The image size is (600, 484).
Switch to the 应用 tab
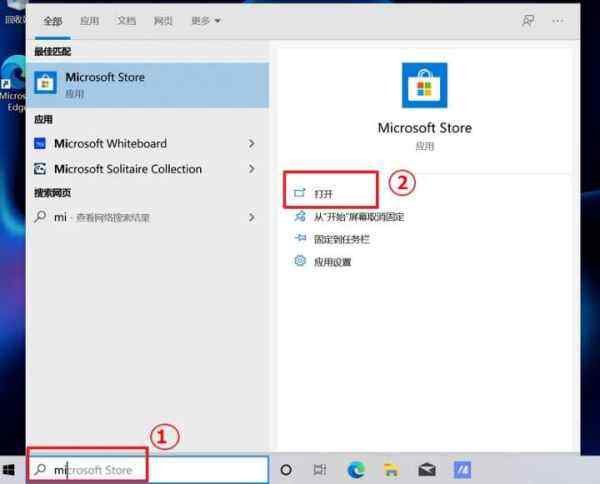click(x=90, y=21)
